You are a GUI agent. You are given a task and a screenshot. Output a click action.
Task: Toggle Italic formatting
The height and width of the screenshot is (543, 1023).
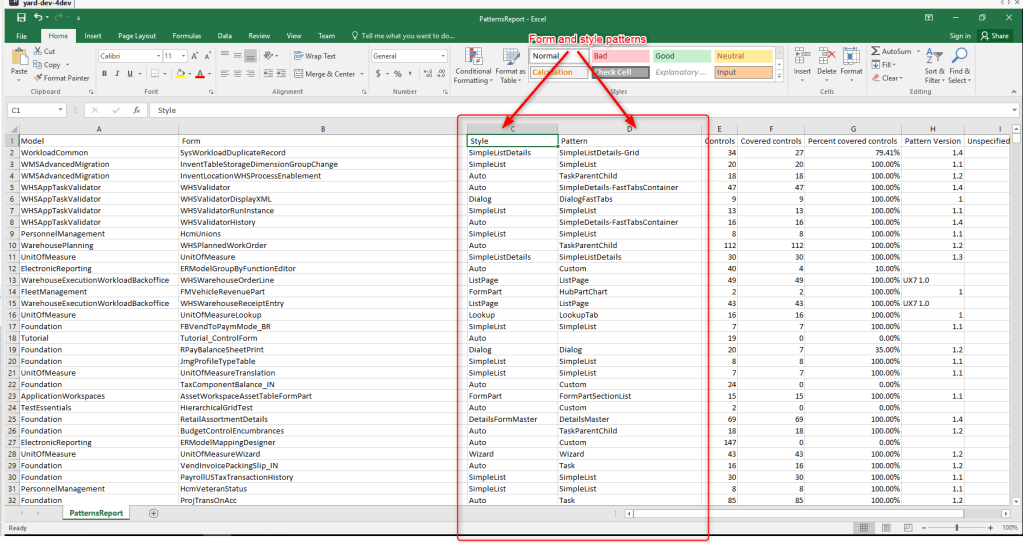pyautogui.click(x=117, y=74)
